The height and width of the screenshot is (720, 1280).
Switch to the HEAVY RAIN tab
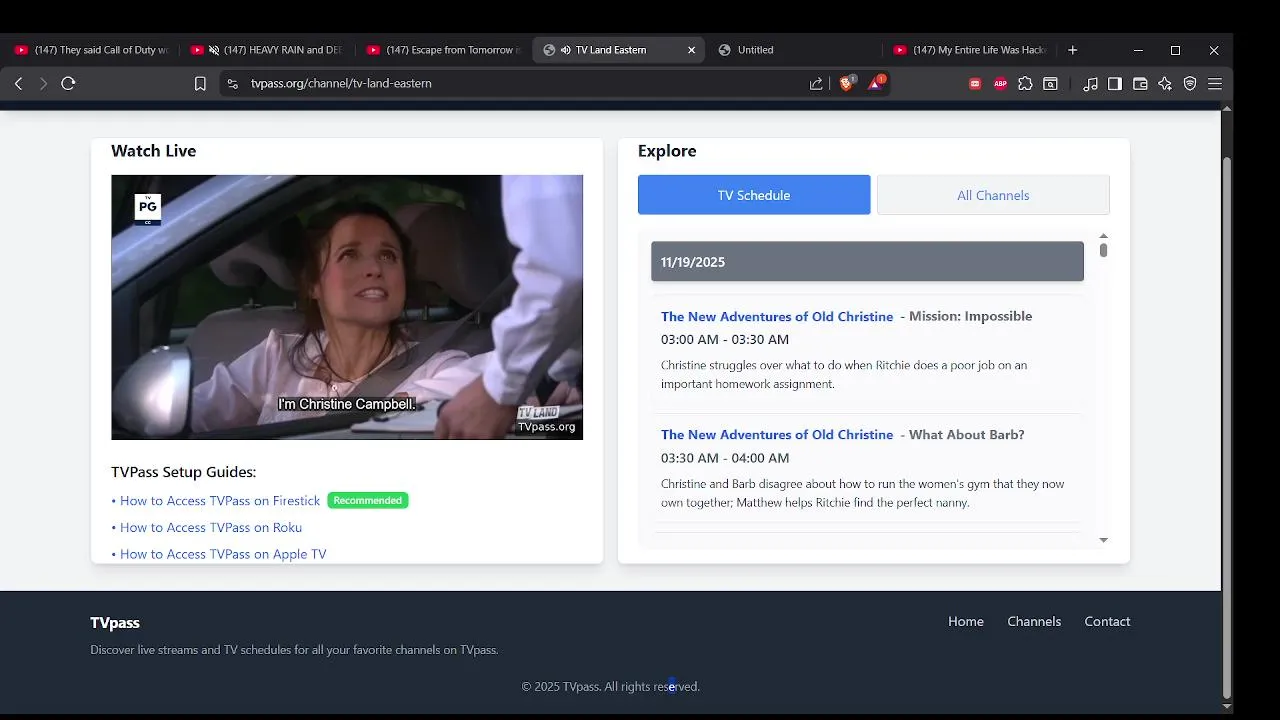click(x=268, y=50)
